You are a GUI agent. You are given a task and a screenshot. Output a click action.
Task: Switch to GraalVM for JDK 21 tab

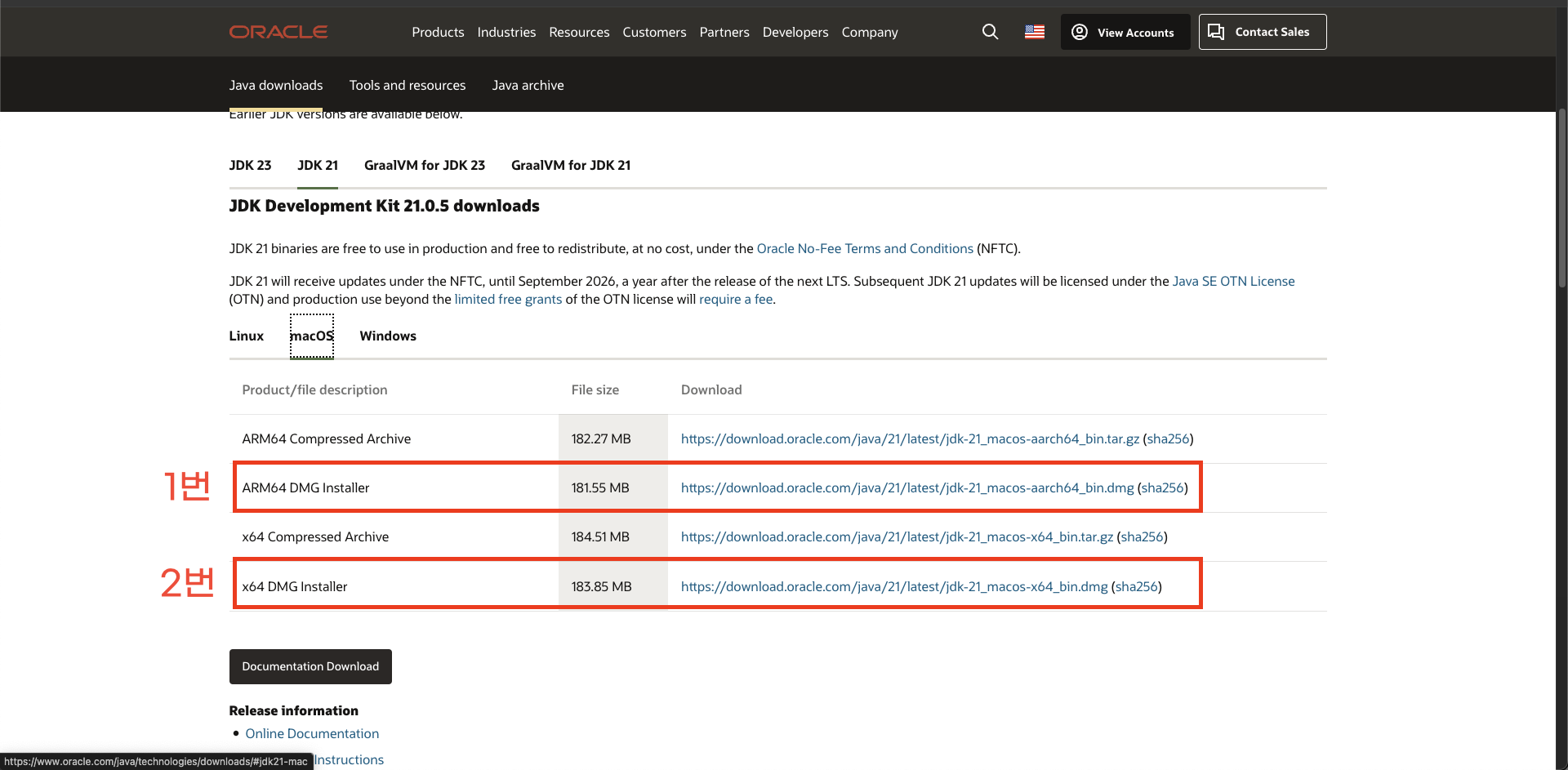[571, 165]
